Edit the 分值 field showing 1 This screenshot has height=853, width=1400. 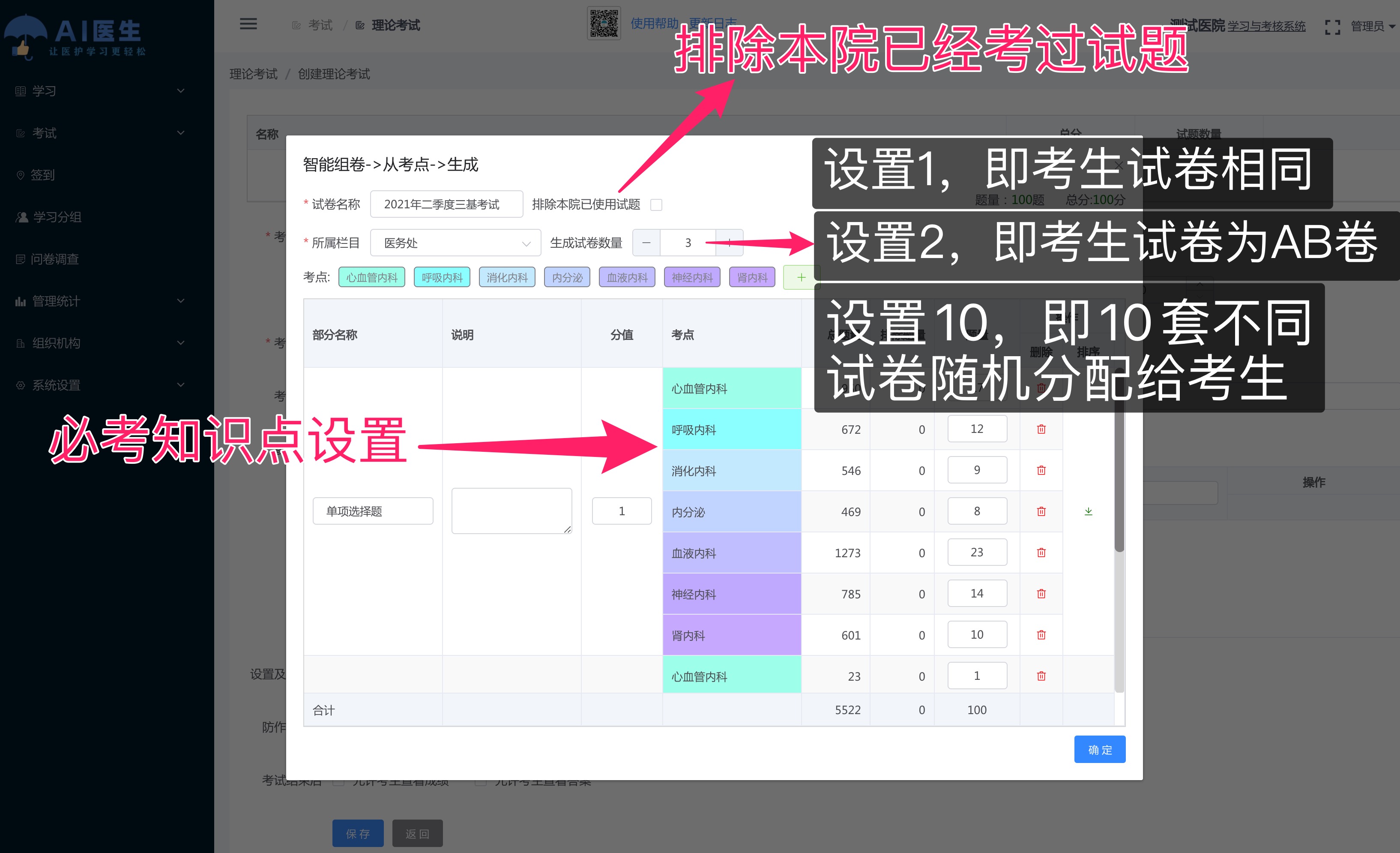622,511
